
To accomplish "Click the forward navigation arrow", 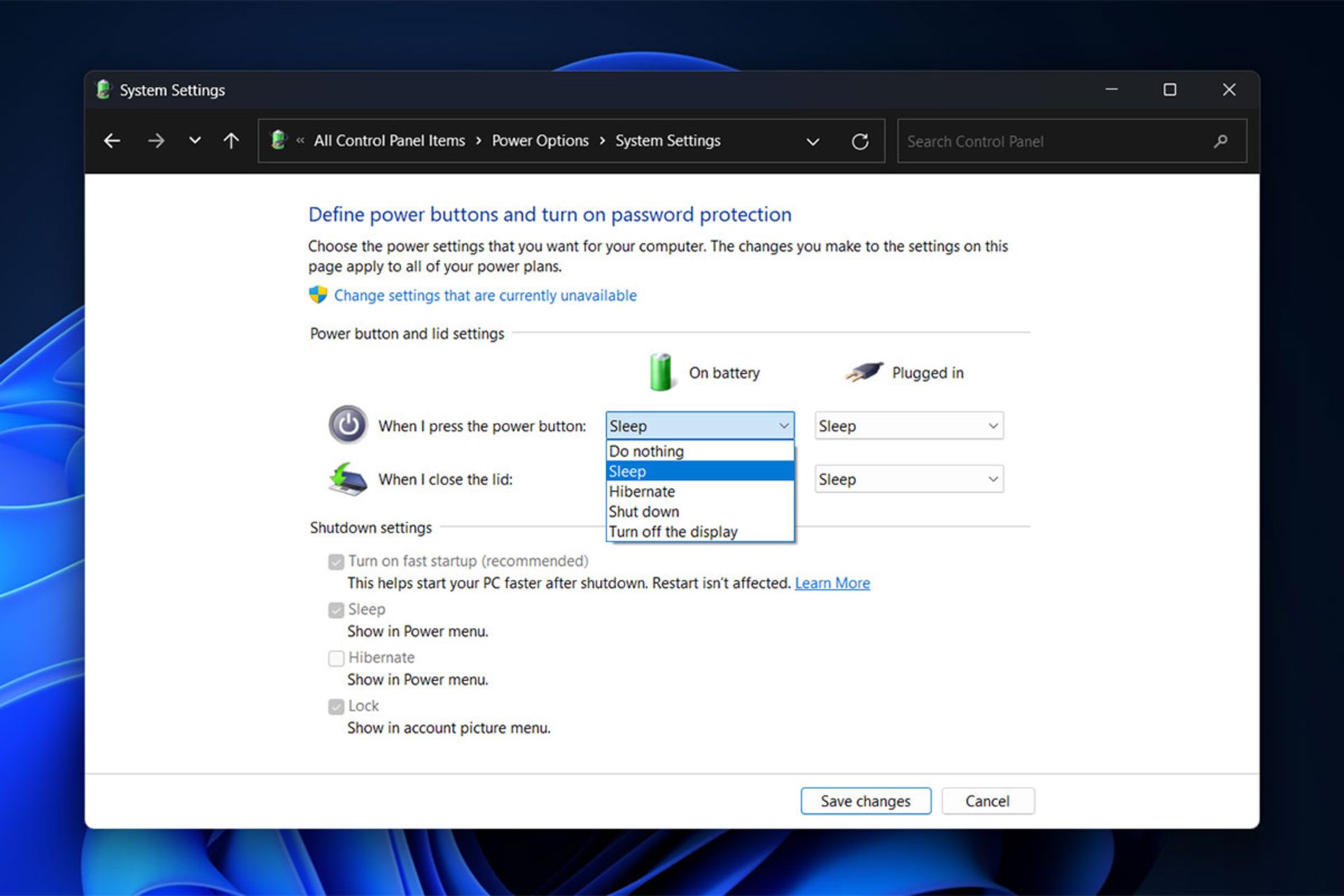I will [x=156, y=140].
